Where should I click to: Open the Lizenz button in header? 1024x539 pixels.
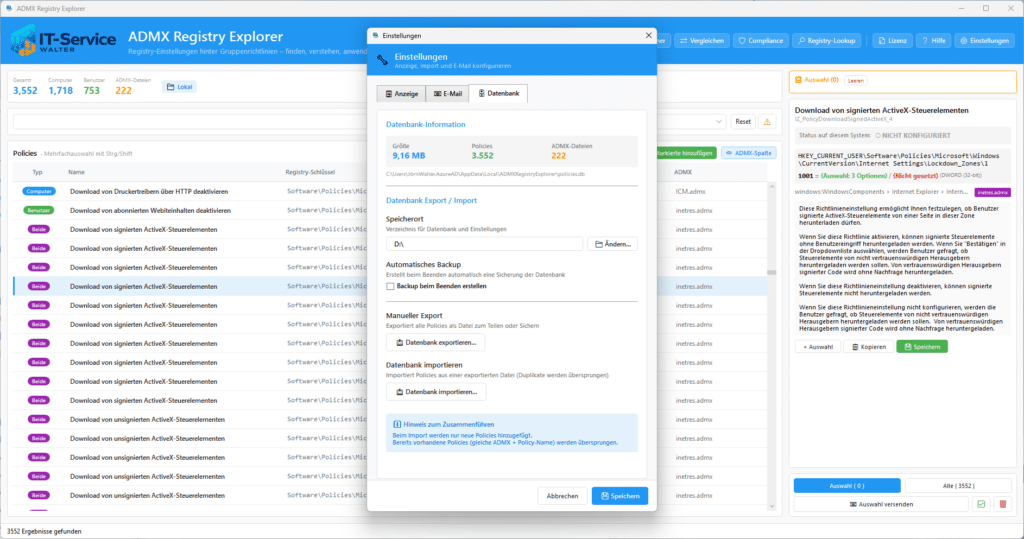[892, 41]
